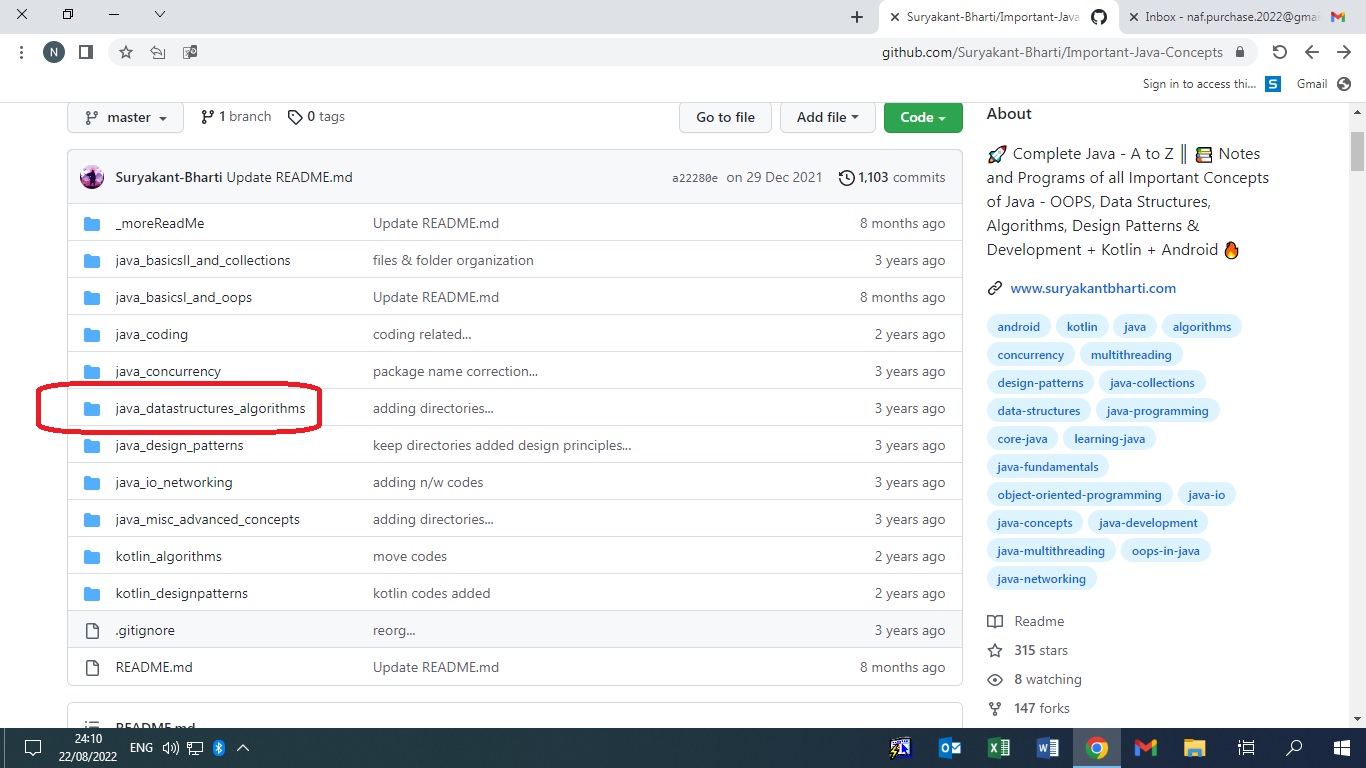
Task: Open the master branch selector
Action: click(124, 117)
